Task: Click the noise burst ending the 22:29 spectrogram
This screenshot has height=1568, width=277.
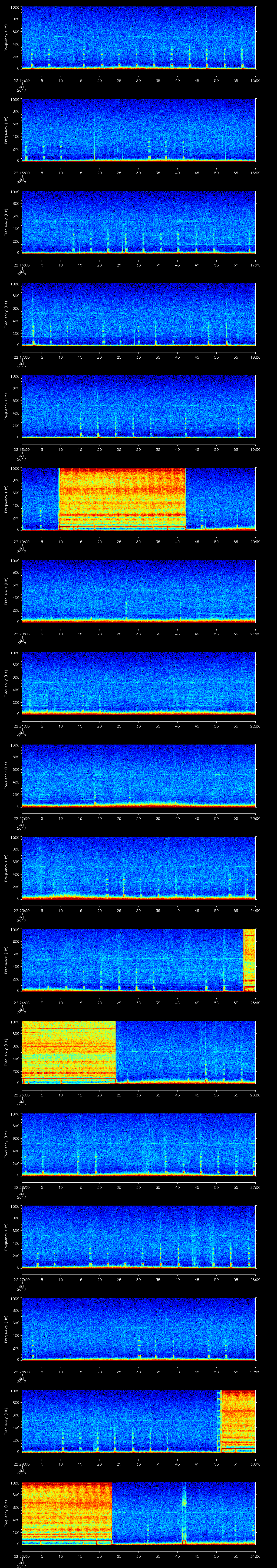Action: [238, 1421]
